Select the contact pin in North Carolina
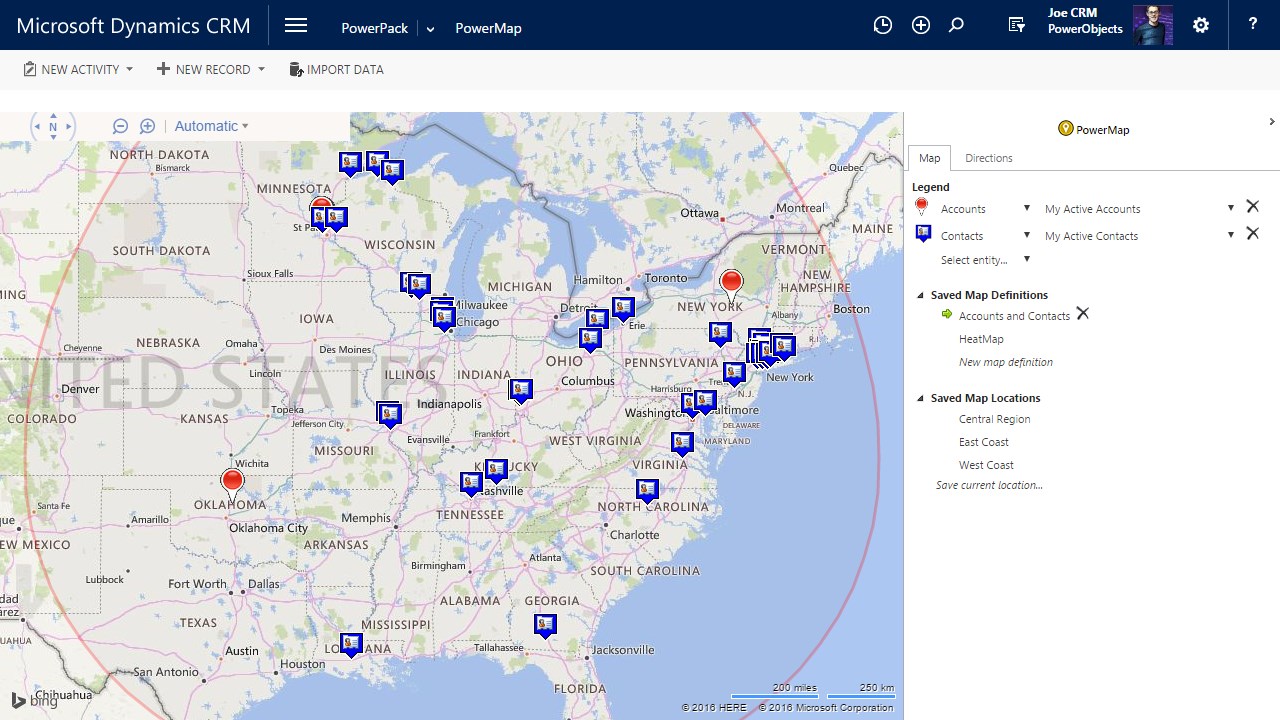 (x=647, y=491)
